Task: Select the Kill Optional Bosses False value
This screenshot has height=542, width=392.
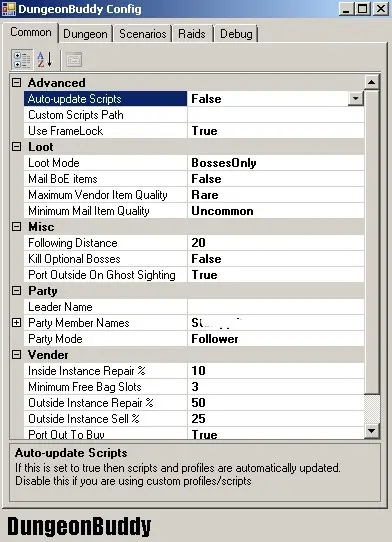Action: 276,259
